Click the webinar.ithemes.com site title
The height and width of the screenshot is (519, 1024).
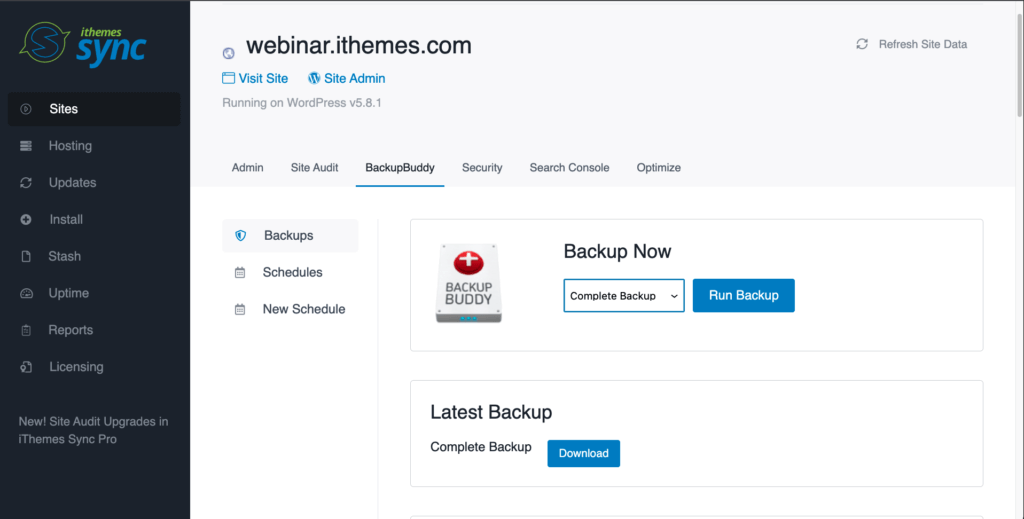pyautogui.click(x=359, y=46)
